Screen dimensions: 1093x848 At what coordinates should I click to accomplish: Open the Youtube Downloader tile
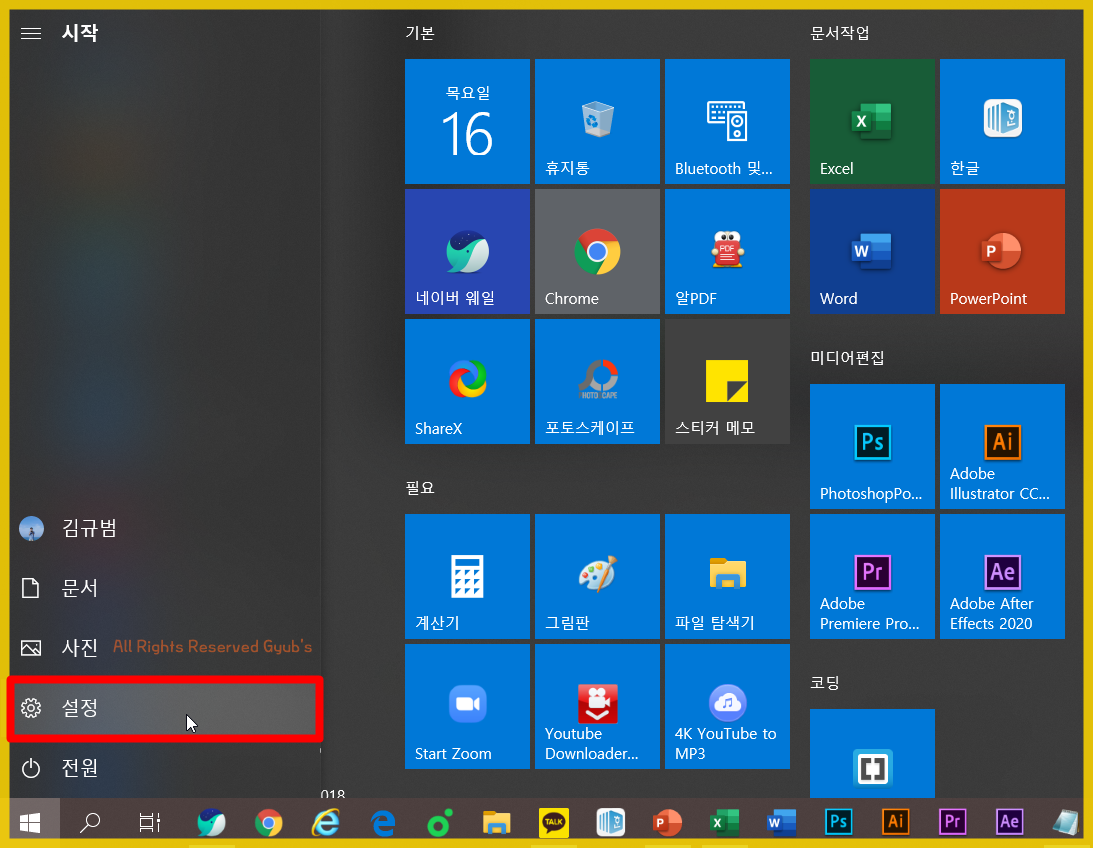tap(597, 707)
